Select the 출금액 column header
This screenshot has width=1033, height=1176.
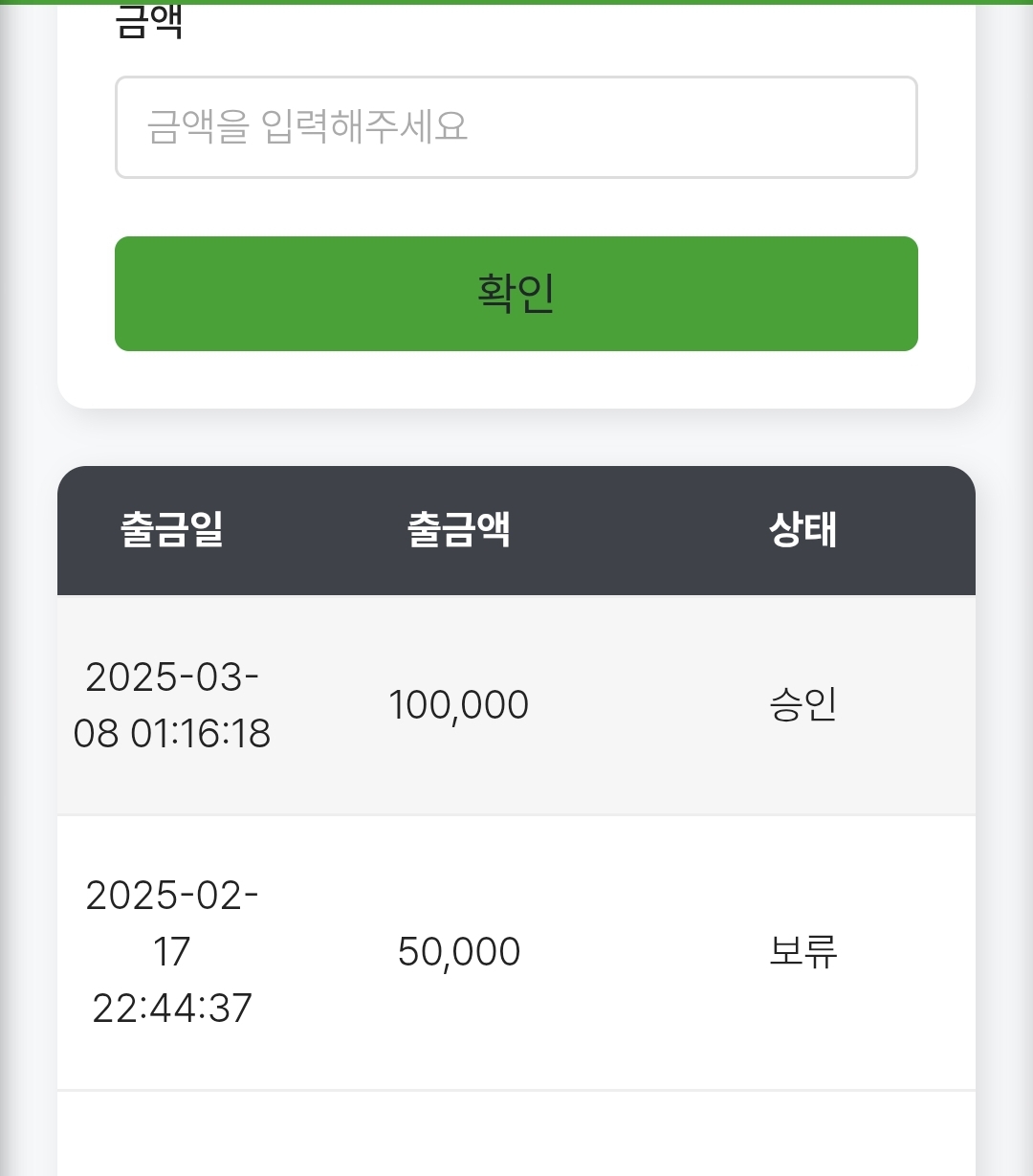459,529
